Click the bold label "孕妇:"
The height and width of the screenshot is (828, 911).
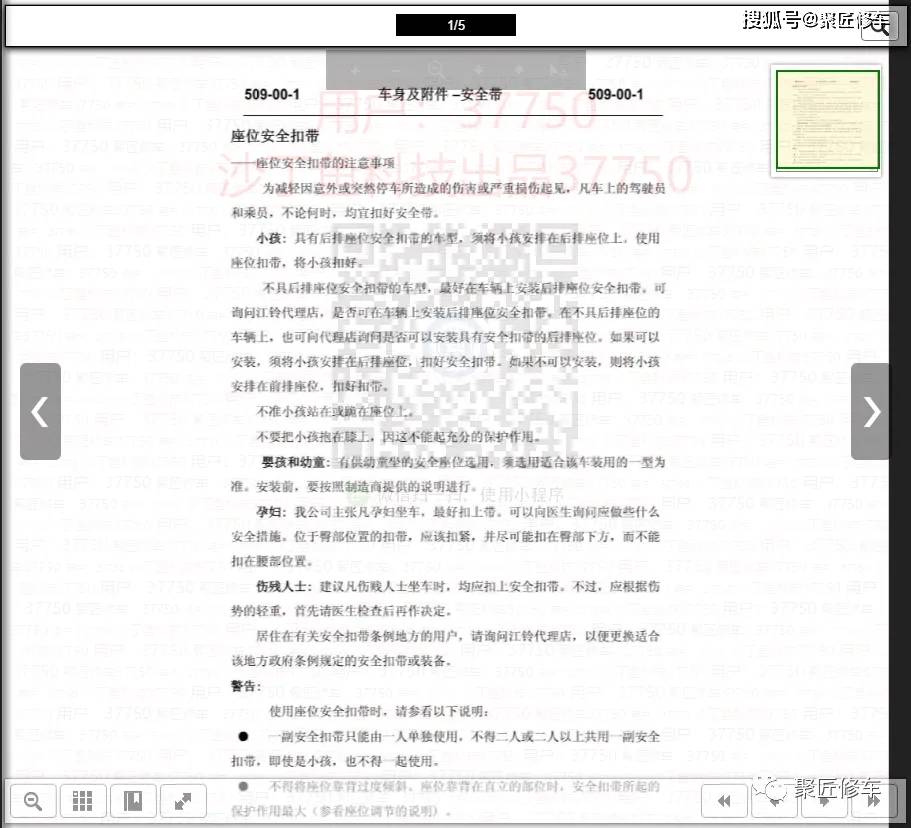271,512
